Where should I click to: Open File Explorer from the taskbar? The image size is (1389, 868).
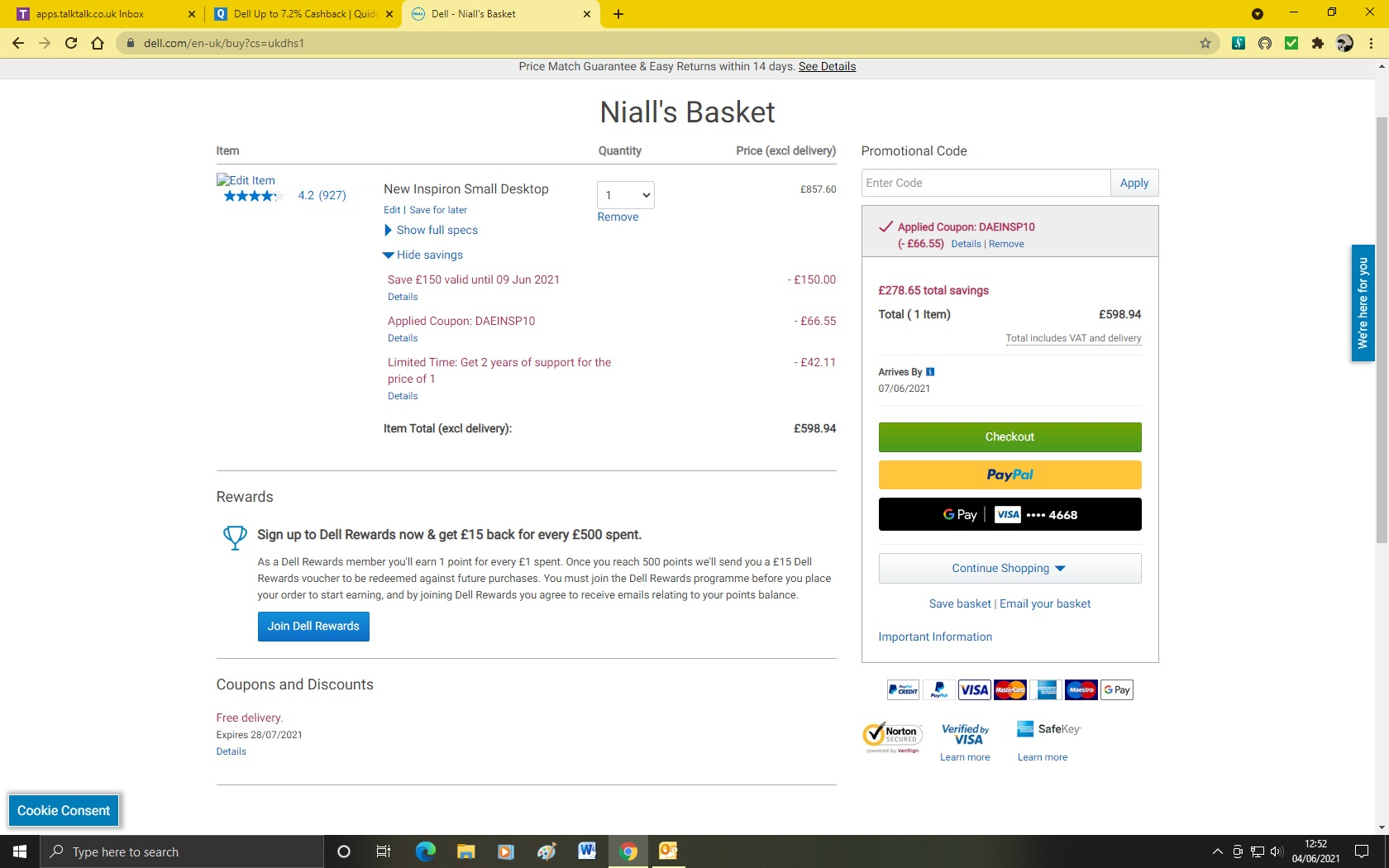coord(465,851)
